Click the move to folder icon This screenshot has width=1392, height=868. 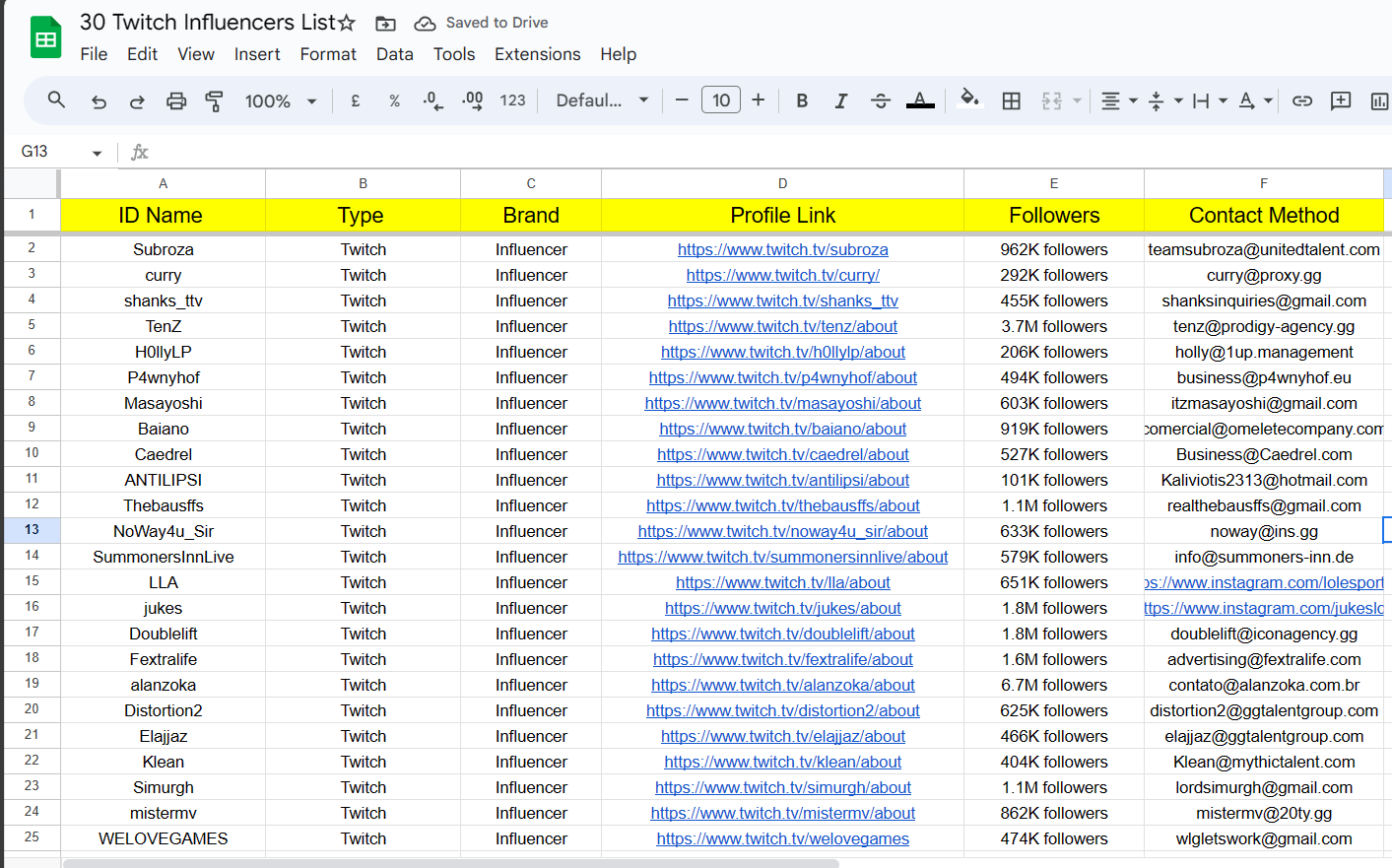pos(386,23)
